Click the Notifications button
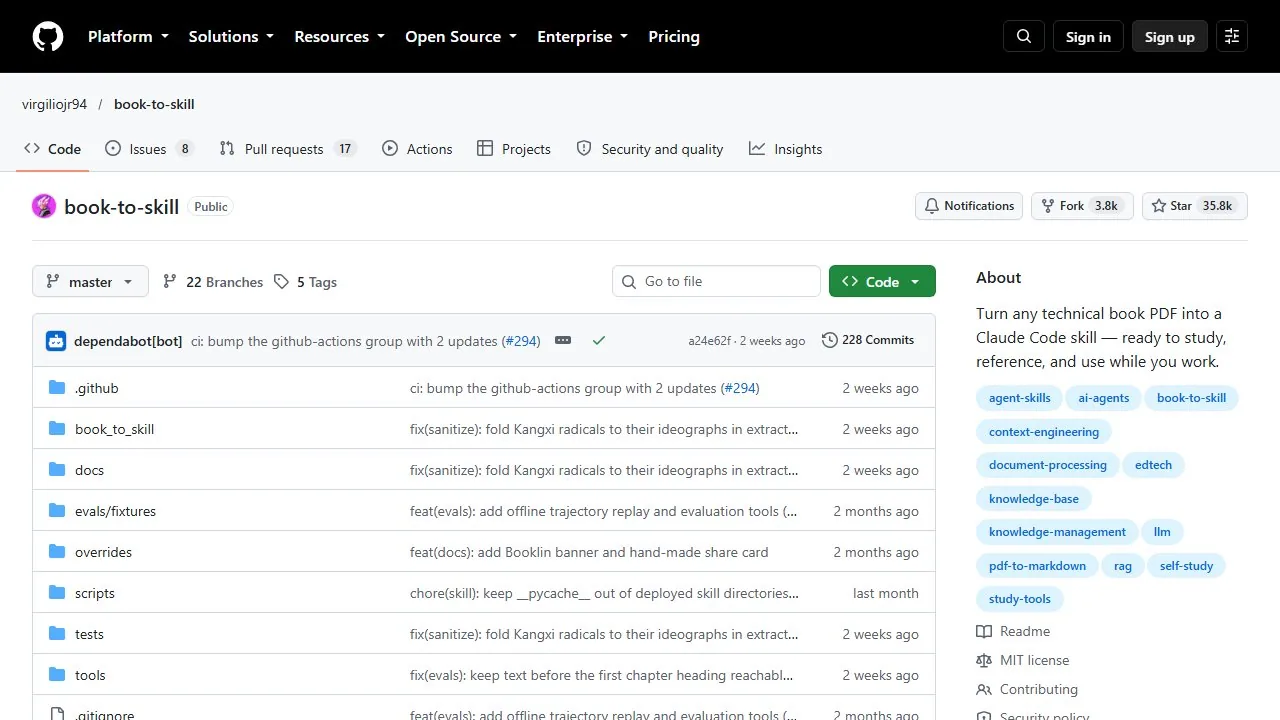Screen dimensions: 1280x720 pos(969,206)
